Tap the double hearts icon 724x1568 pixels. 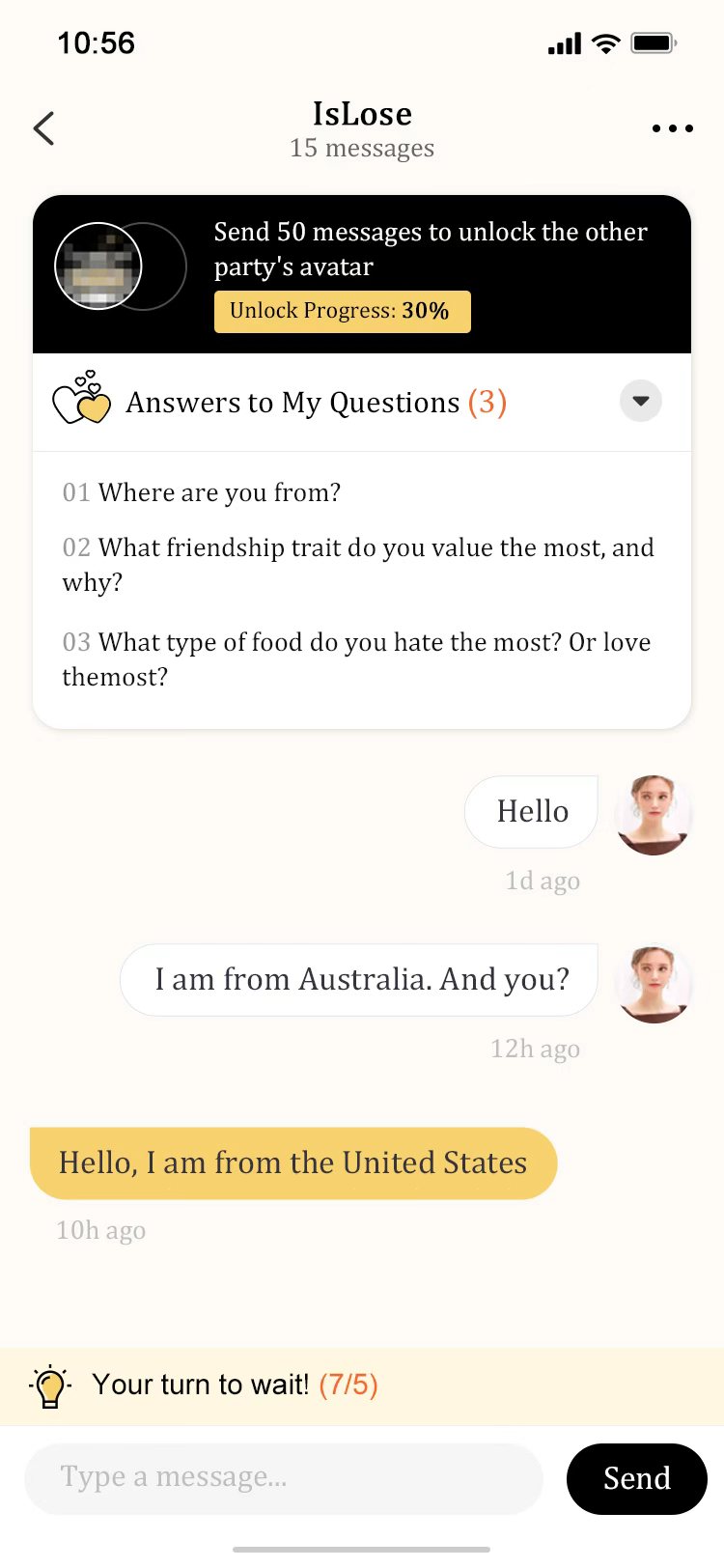coord(81,398)
